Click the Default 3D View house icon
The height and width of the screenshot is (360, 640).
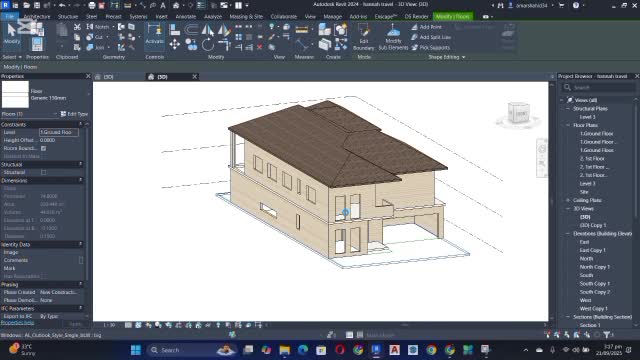pos(176,5)
